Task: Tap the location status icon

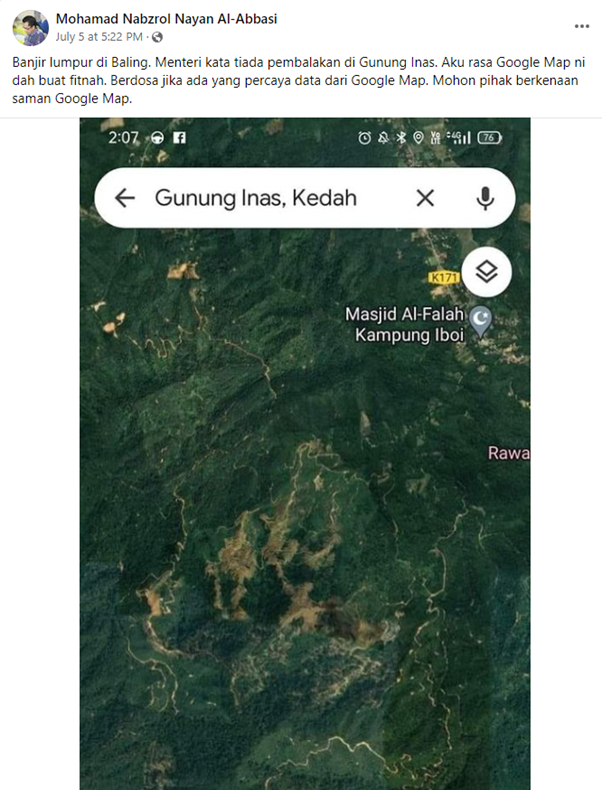Action: coord(418,138)
